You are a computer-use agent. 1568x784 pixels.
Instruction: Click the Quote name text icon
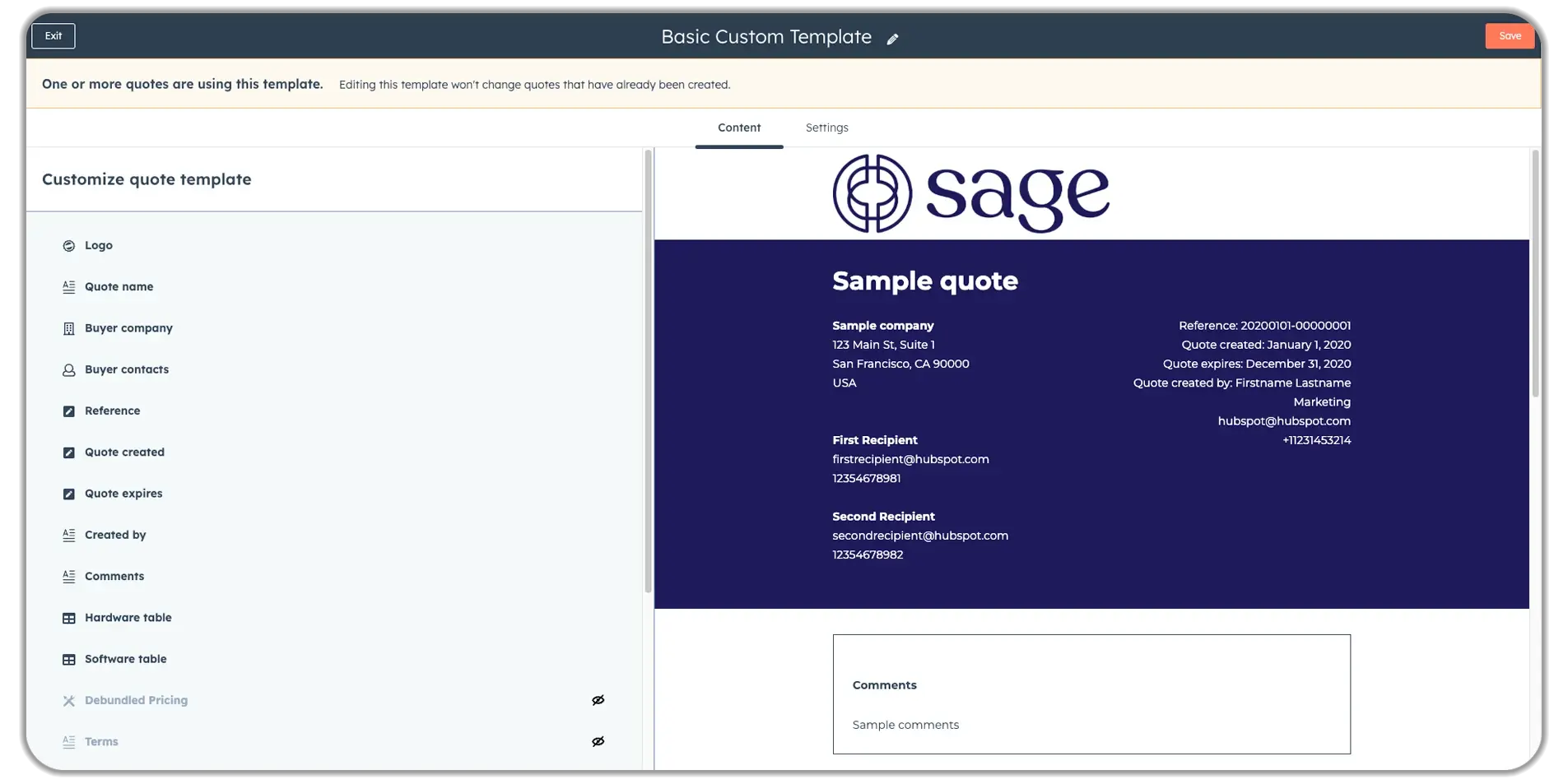(x=69, y=287)
